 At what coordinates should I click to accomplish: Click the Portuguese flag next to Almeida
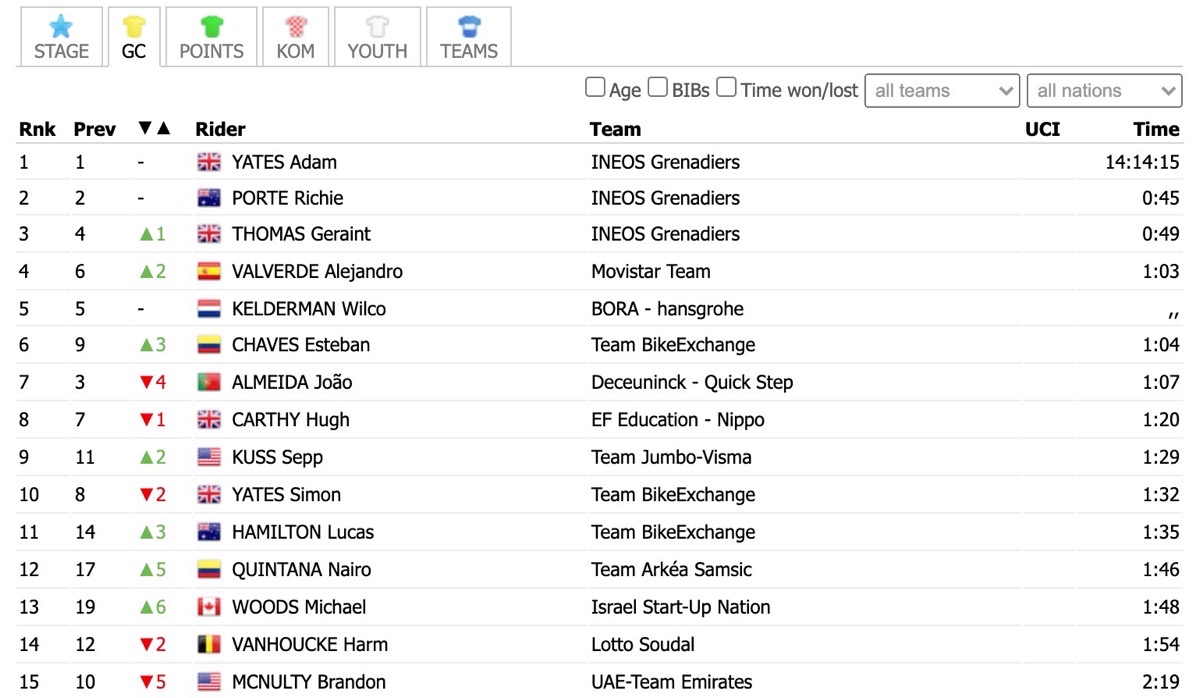pyautogui.click(x=209, y=382)
